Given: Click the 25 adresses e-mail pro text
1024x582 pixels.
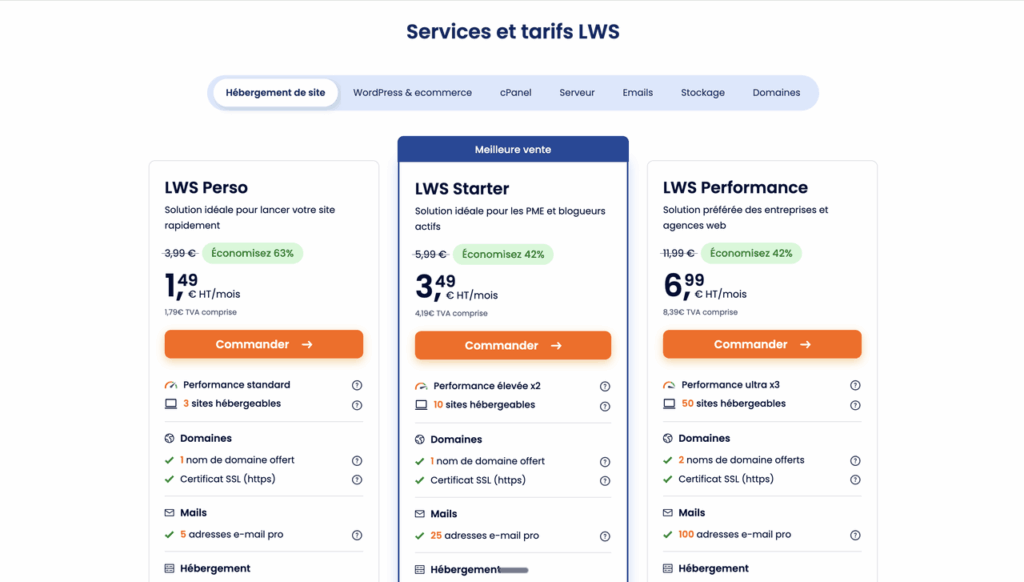Looking at the screenshot, I should click(485, 536).
